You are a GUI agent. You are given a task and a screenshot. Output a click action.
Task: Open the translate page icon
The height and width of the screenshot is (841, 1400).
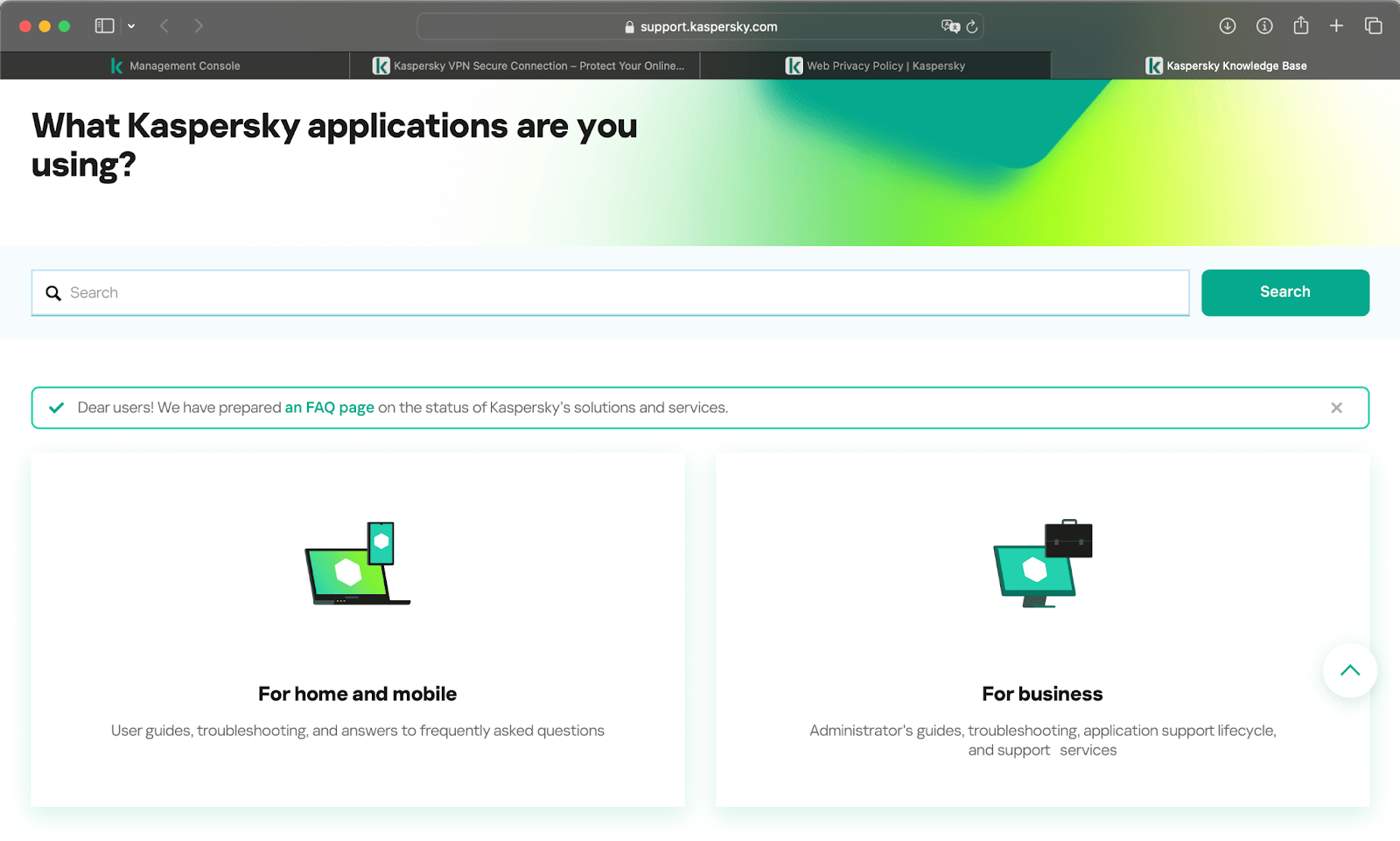point(950,26)
